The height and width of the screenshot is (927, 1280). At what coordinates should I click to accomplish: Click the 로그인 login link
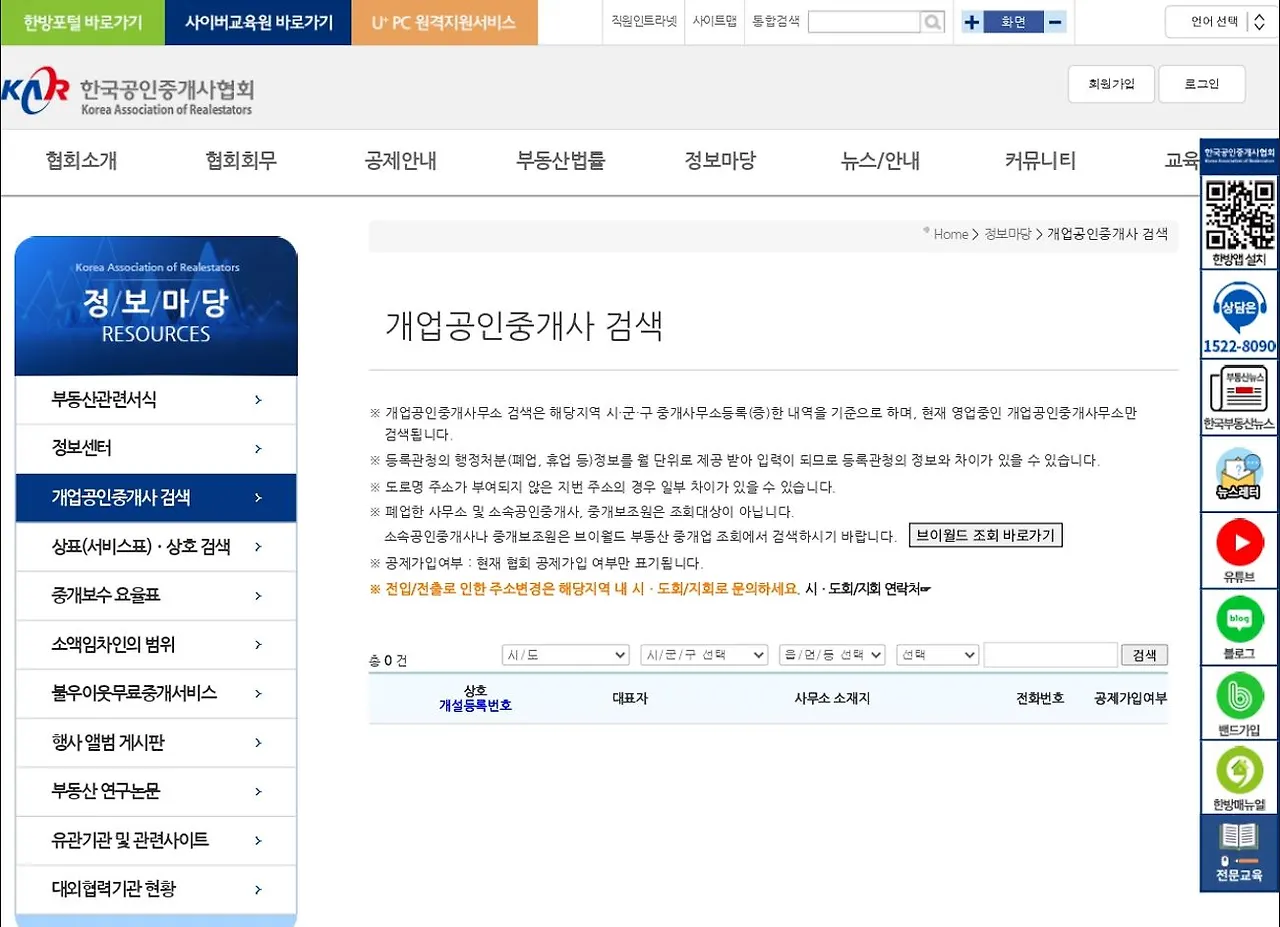(1201, 84)
